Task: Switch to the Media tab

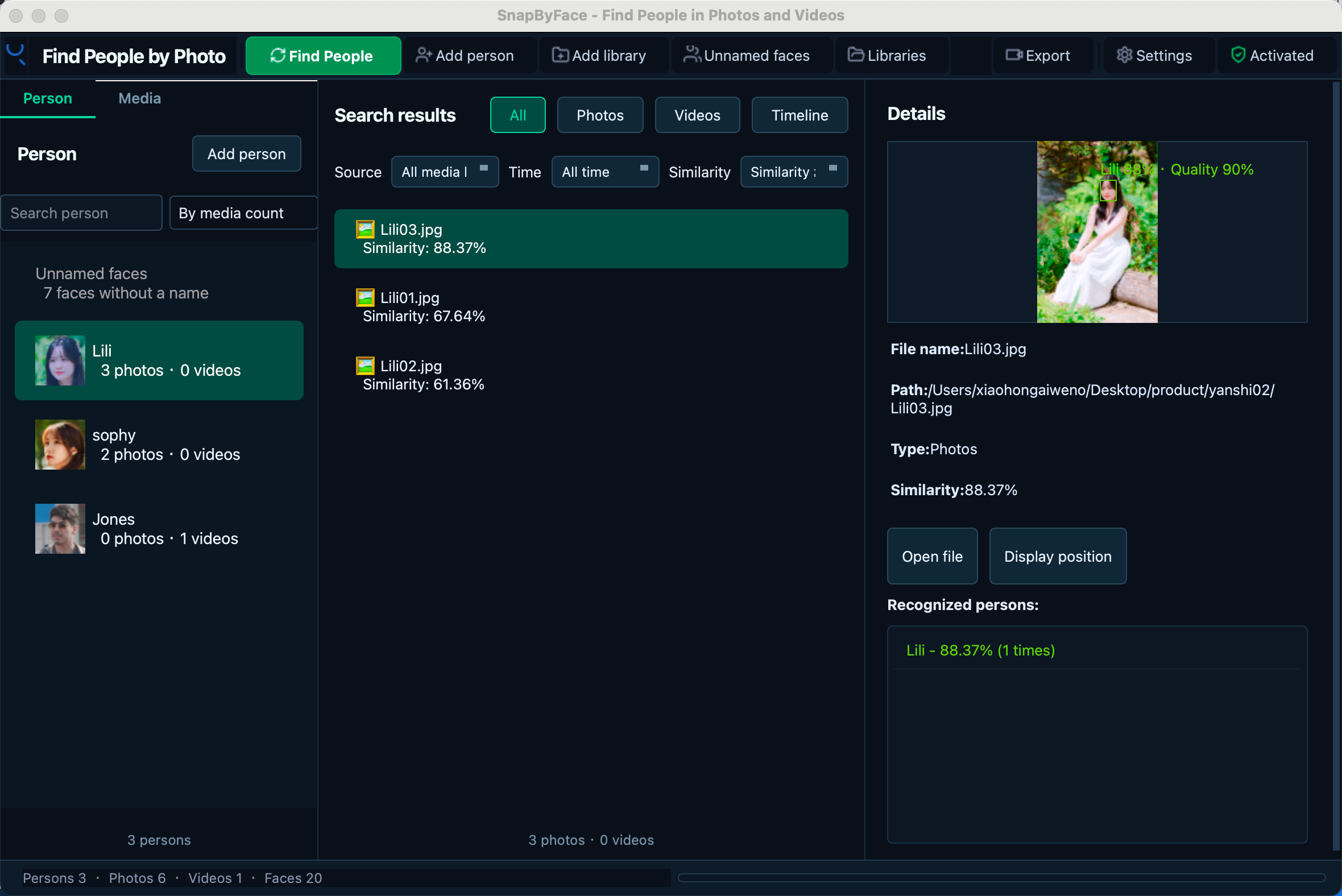Action: click(x=139, y=98)
